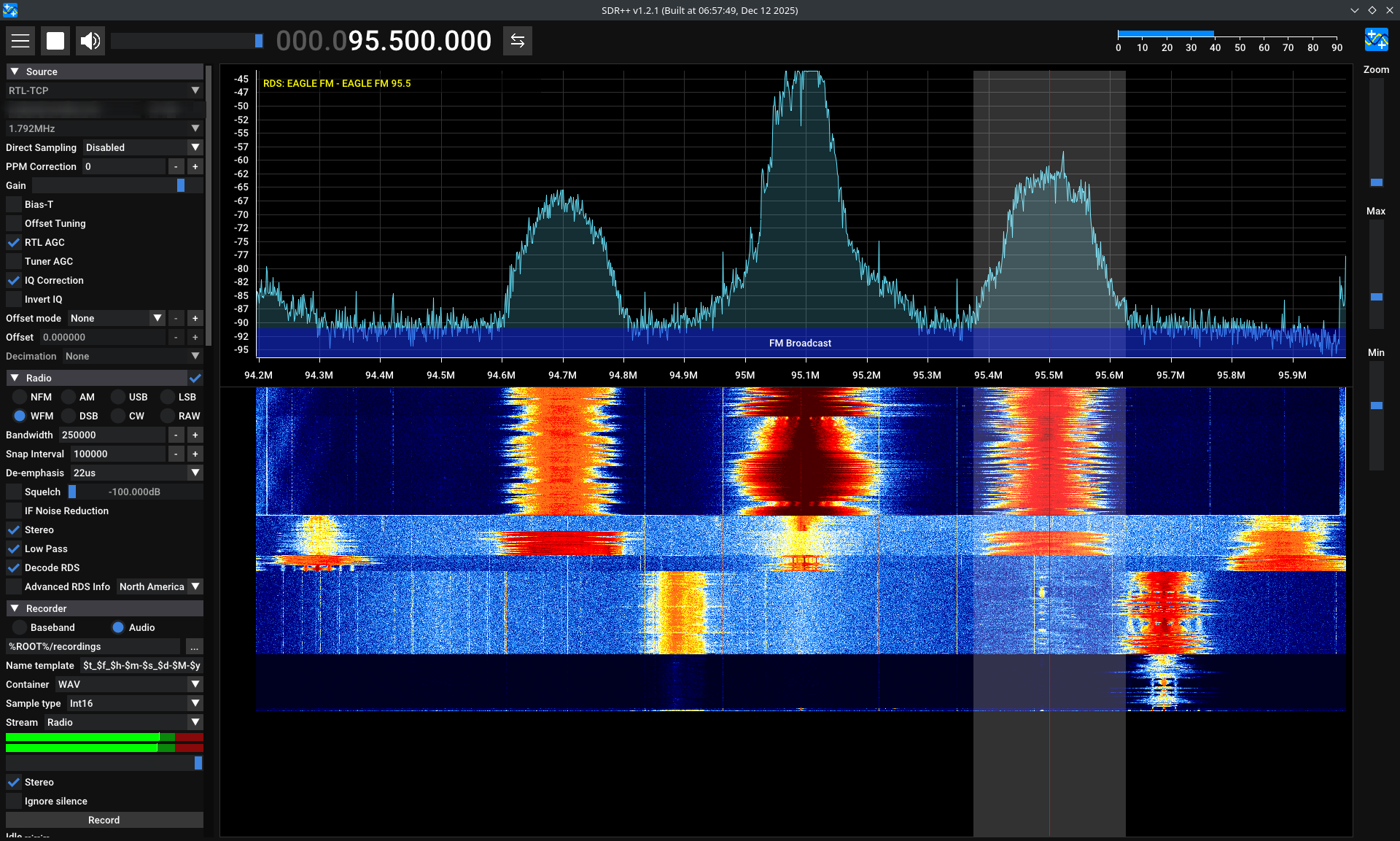Enable the Bias-T checkbox
Screen dimensions: 1400x841
coord(14,205)
